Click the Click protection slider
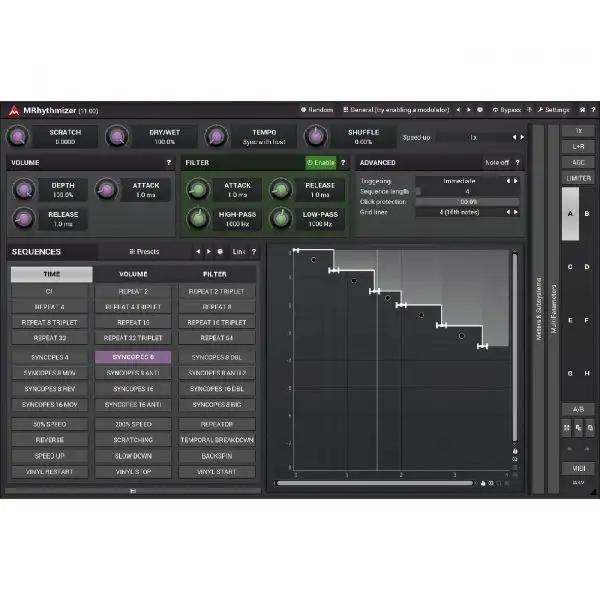 click(467, 202)
